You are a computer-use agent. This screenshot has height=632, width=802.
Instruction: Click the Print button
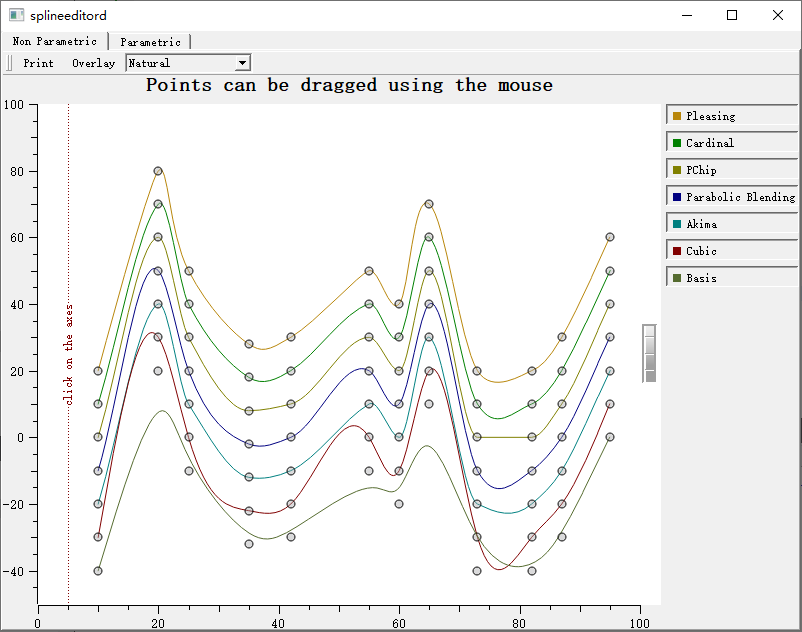point(38,62)
